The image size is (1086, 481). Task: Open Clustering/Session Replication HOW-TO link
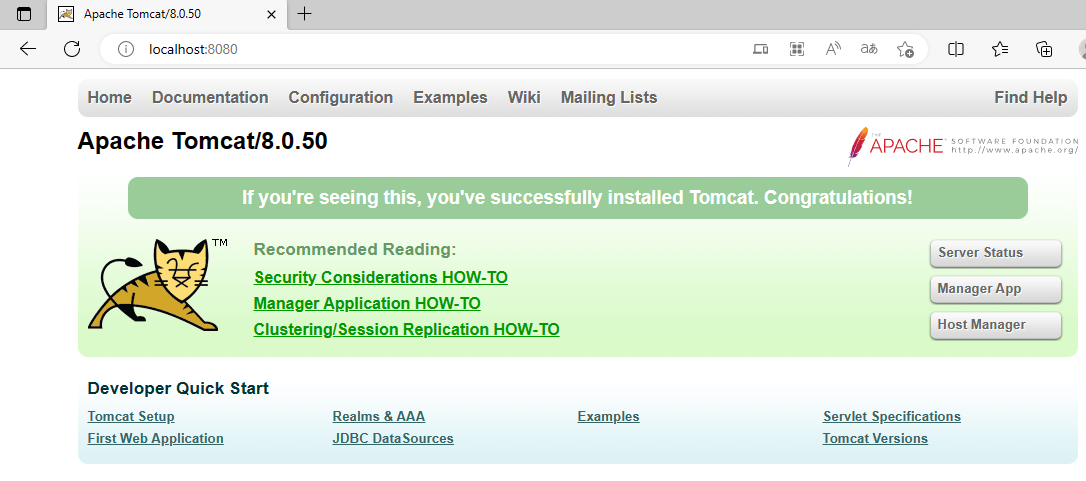pyautogui.click(x=407, y=329)
